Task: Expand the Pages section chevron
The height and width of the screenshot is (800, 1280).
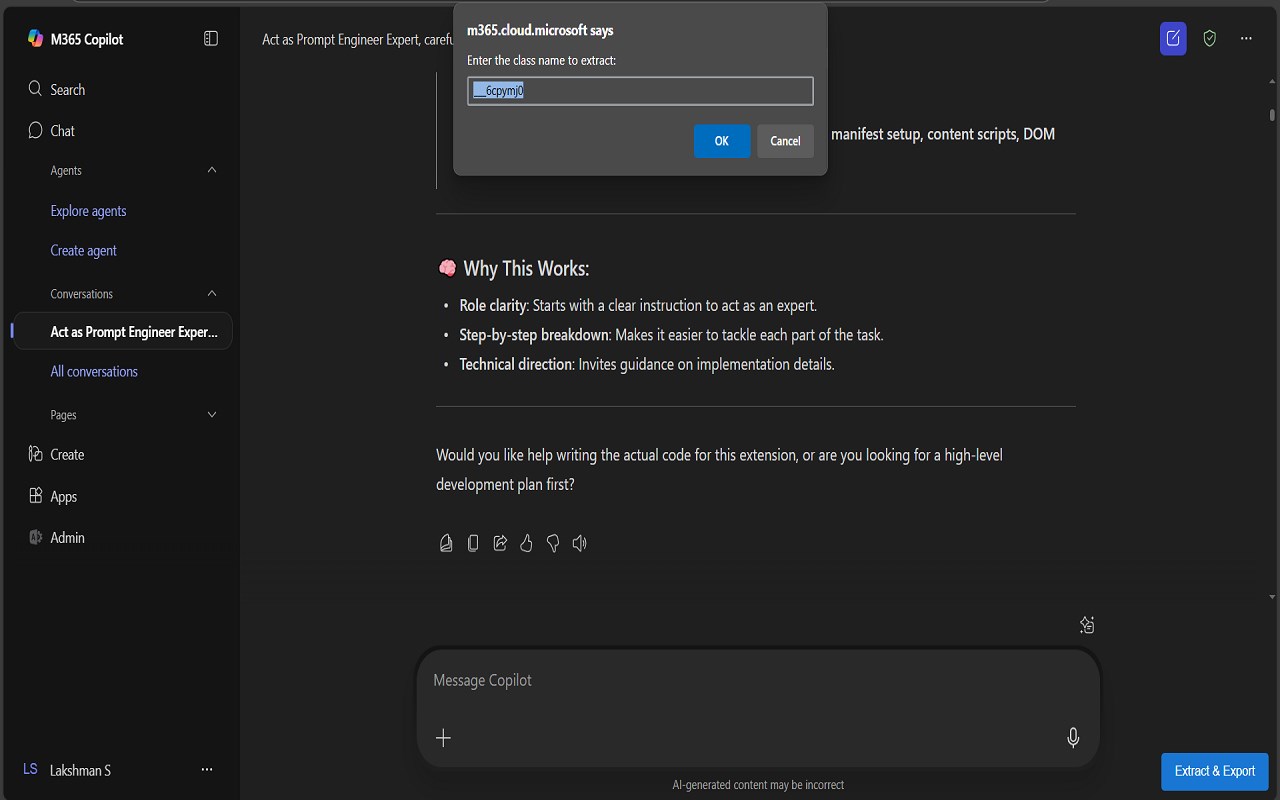Action: click(212, 414)
